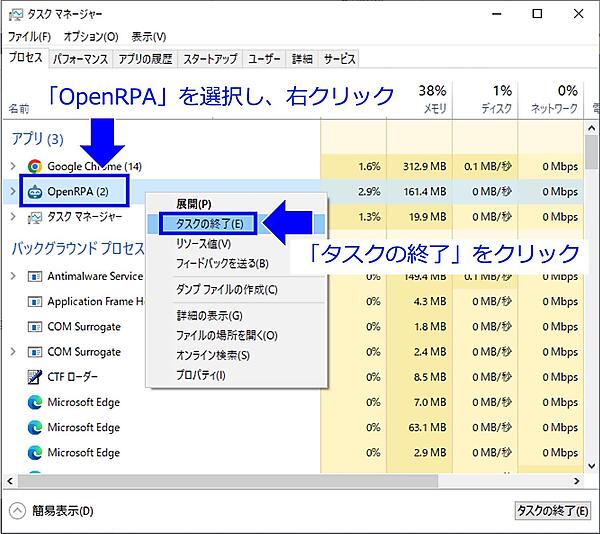The width and height of the screenshot is (600, 534).
Task: Choose オンライン検索(S) menu entry
Action: [236, 355]
